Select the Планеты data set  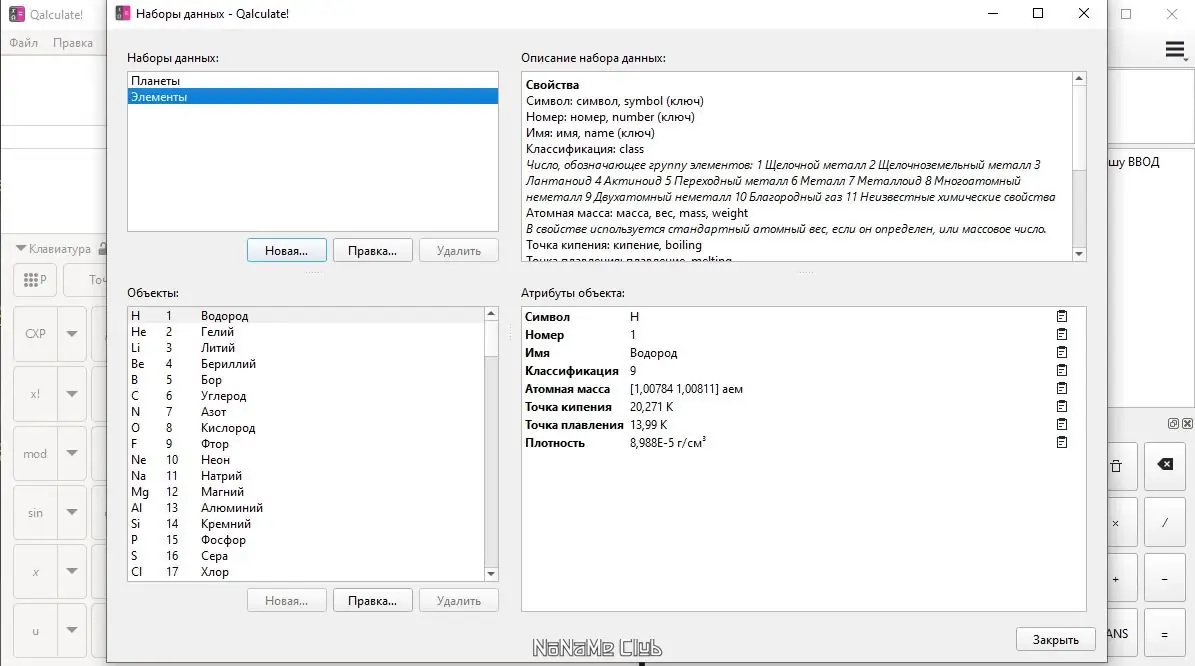click(x=312, y=81)
